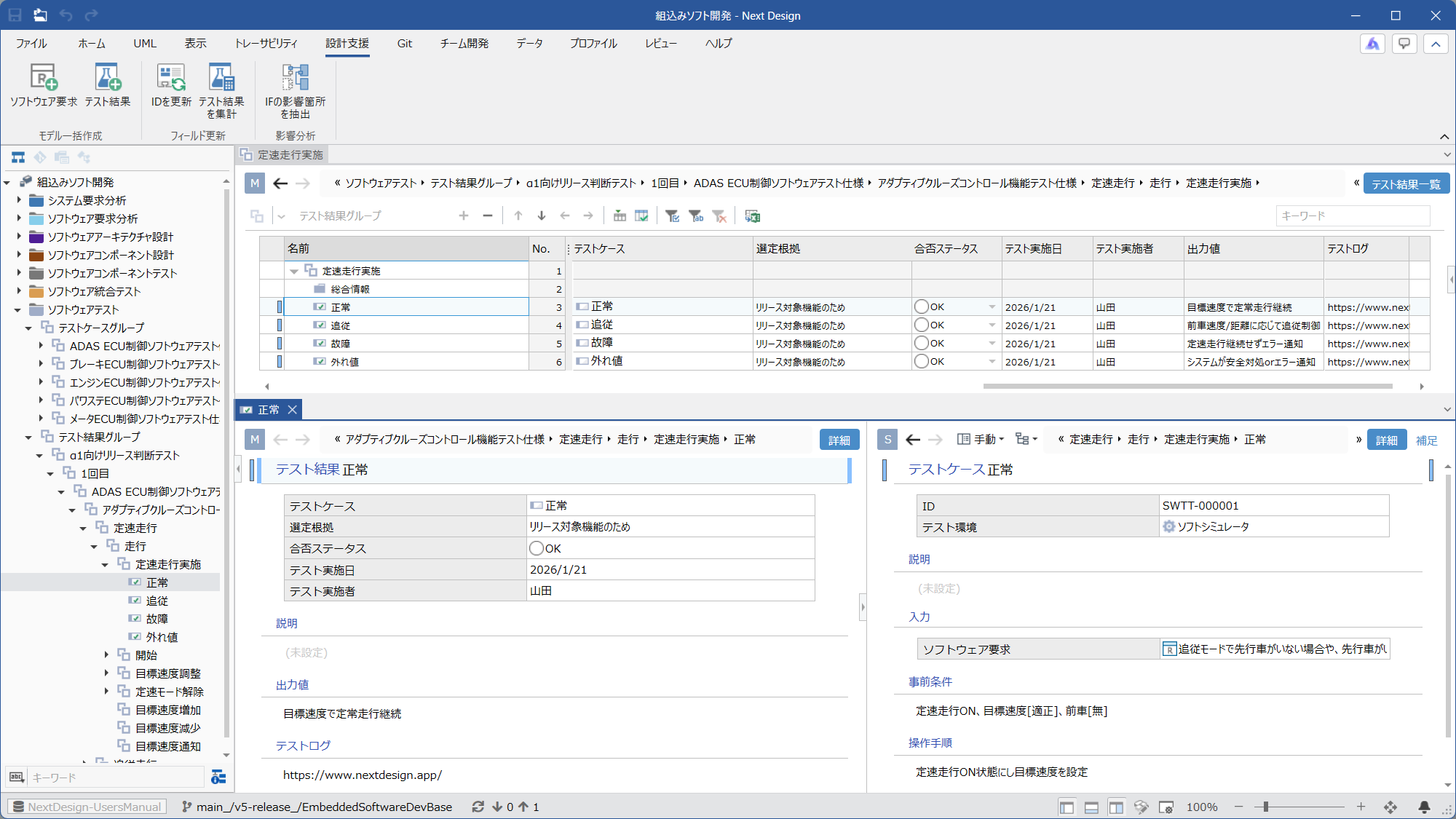Image resolution: width=1456 pixels, height=819 pixels.
Task: Click the fit-to-view arrows icon in status bar
Action: click(1390, 807)
